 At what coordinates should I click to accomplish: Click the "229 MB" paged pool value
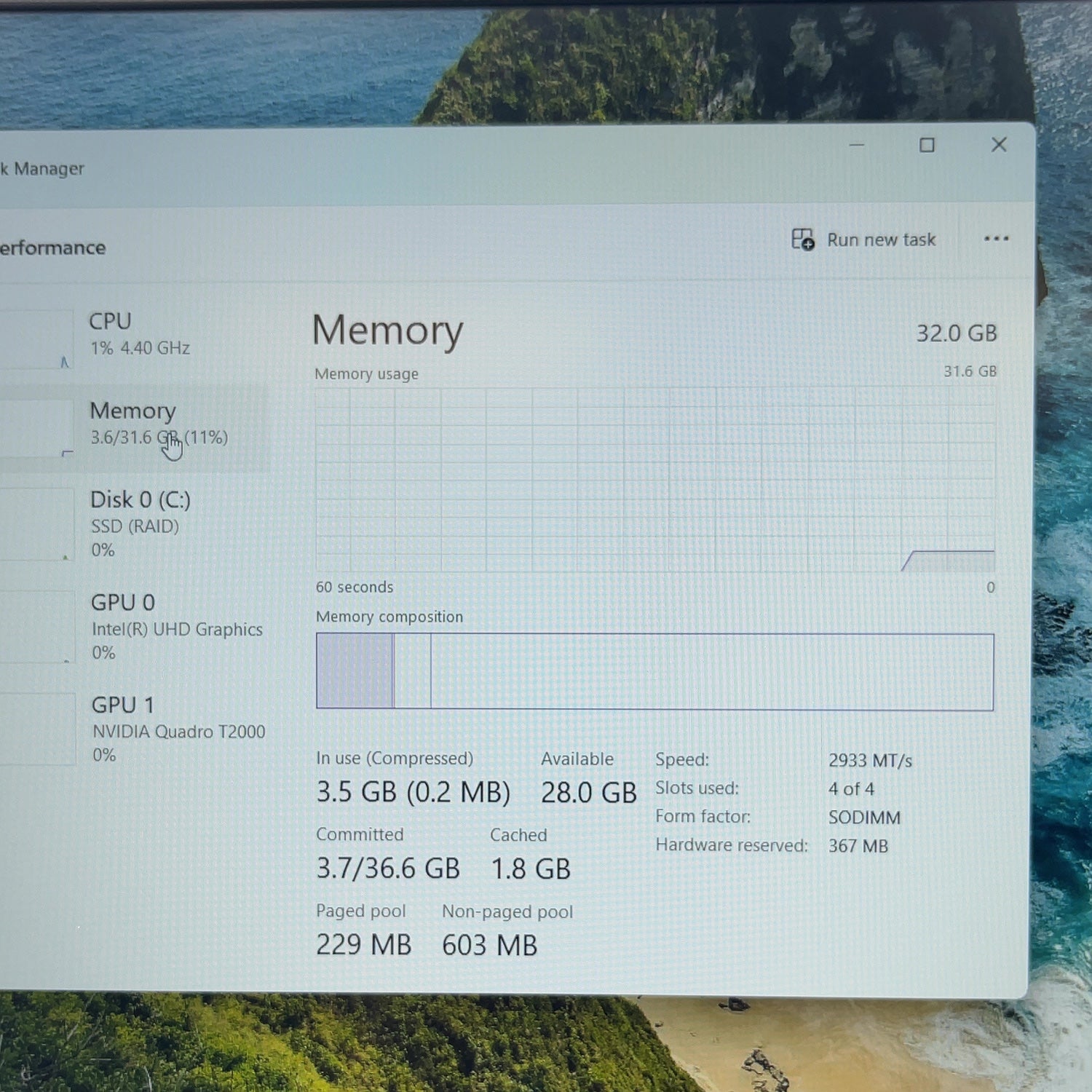(364, 945)
